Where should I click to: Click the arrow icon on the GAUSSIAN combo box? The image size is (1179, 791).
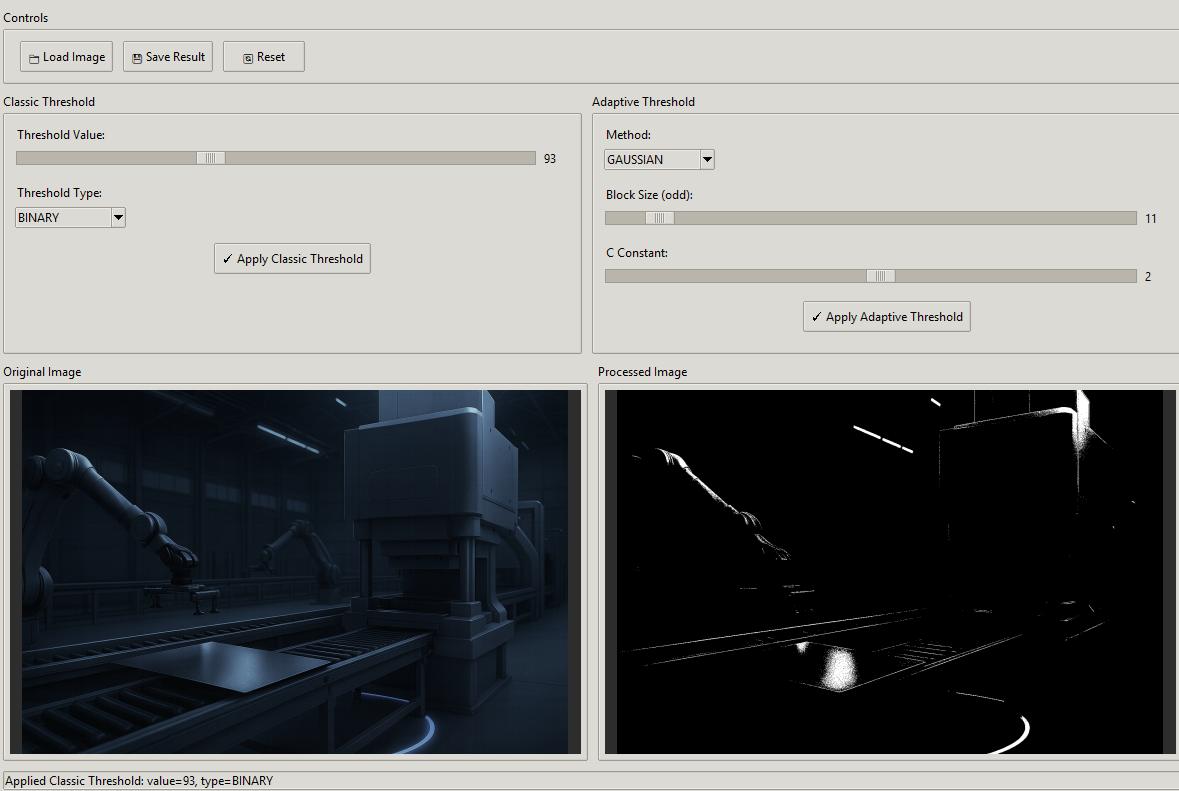707,159
